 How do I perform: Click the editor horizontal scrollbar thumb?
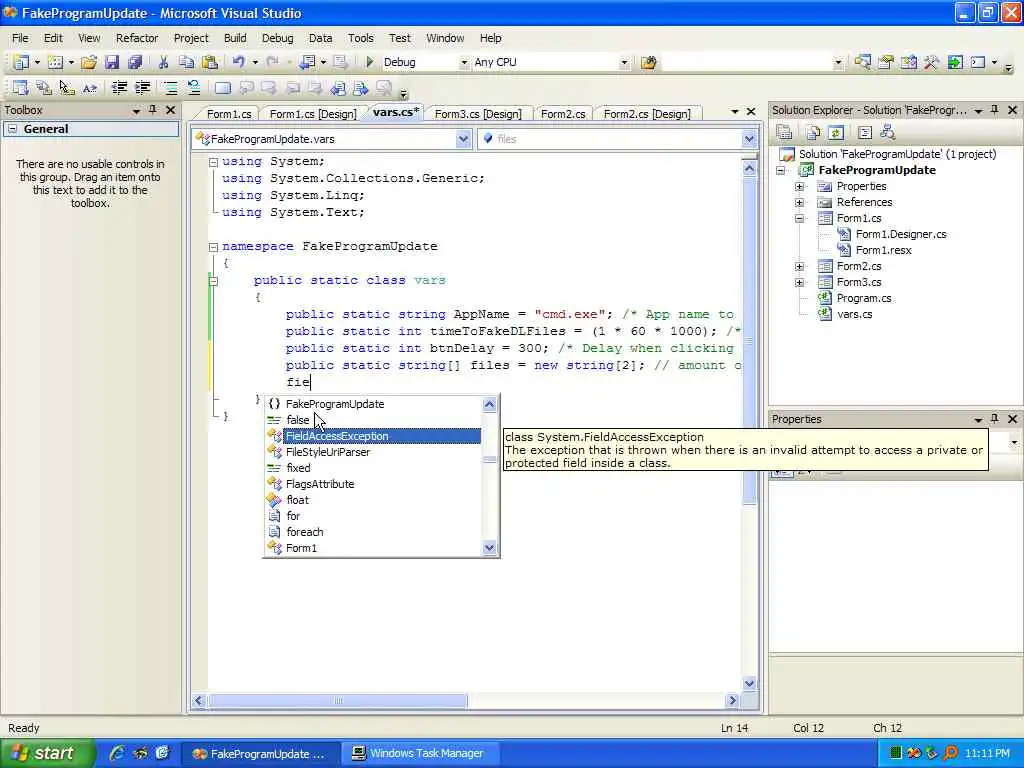(338, 701)
